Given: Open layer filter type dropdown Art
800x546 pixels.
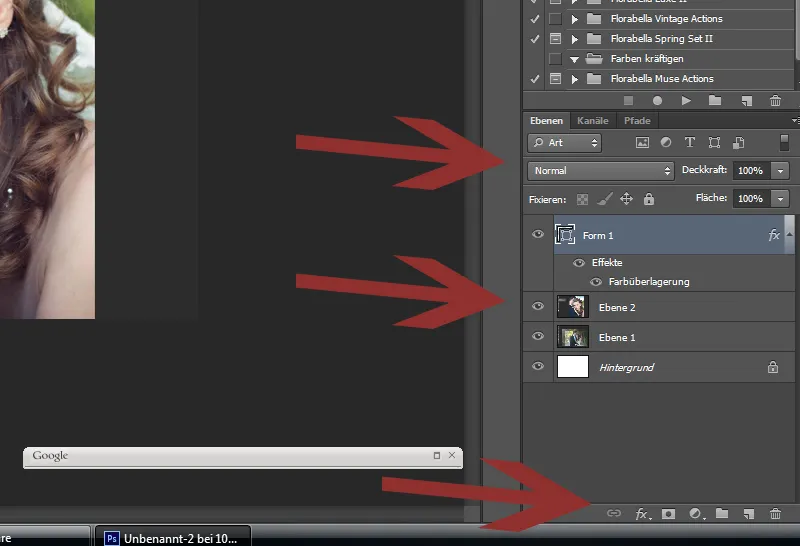Looking at the screenshot, I should pyautogui.click(x=564, y=143).
